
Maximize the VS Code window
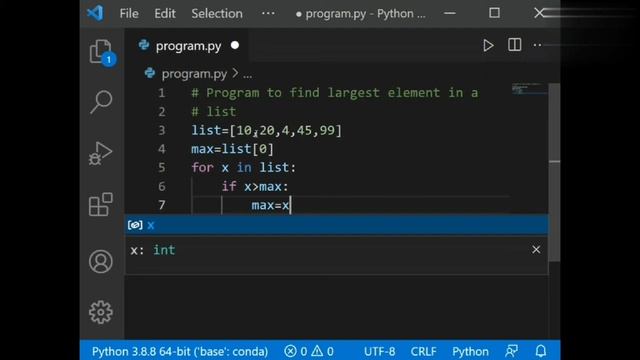[494, 13]
